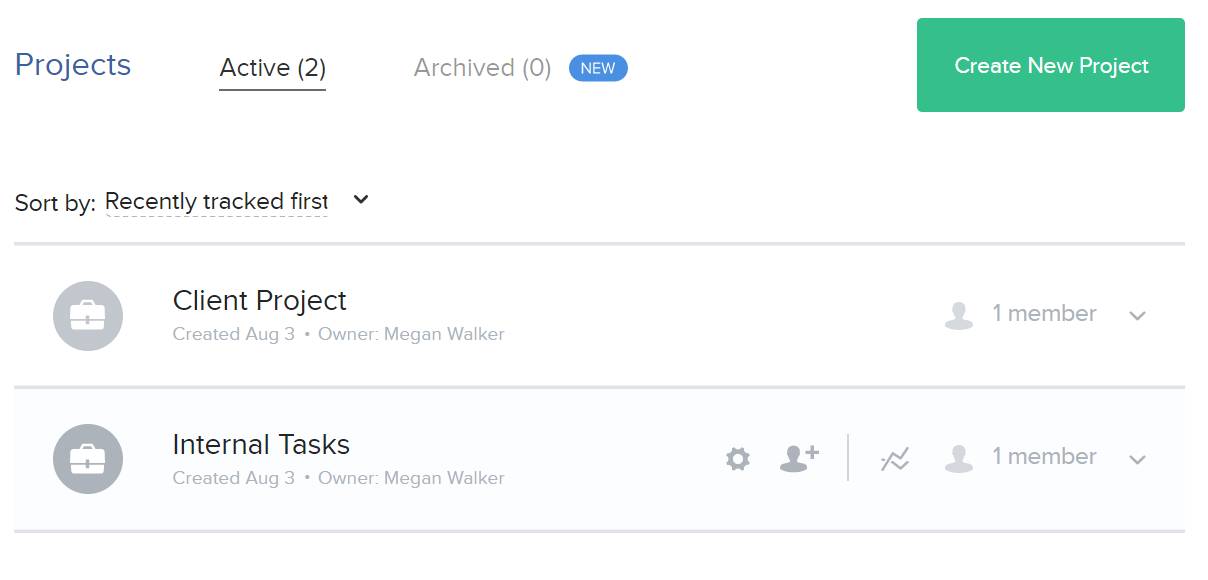Viewport: 1208px width, 580px height.
Task: Switch to the Archived projects tab
Action: pos(481,67)
